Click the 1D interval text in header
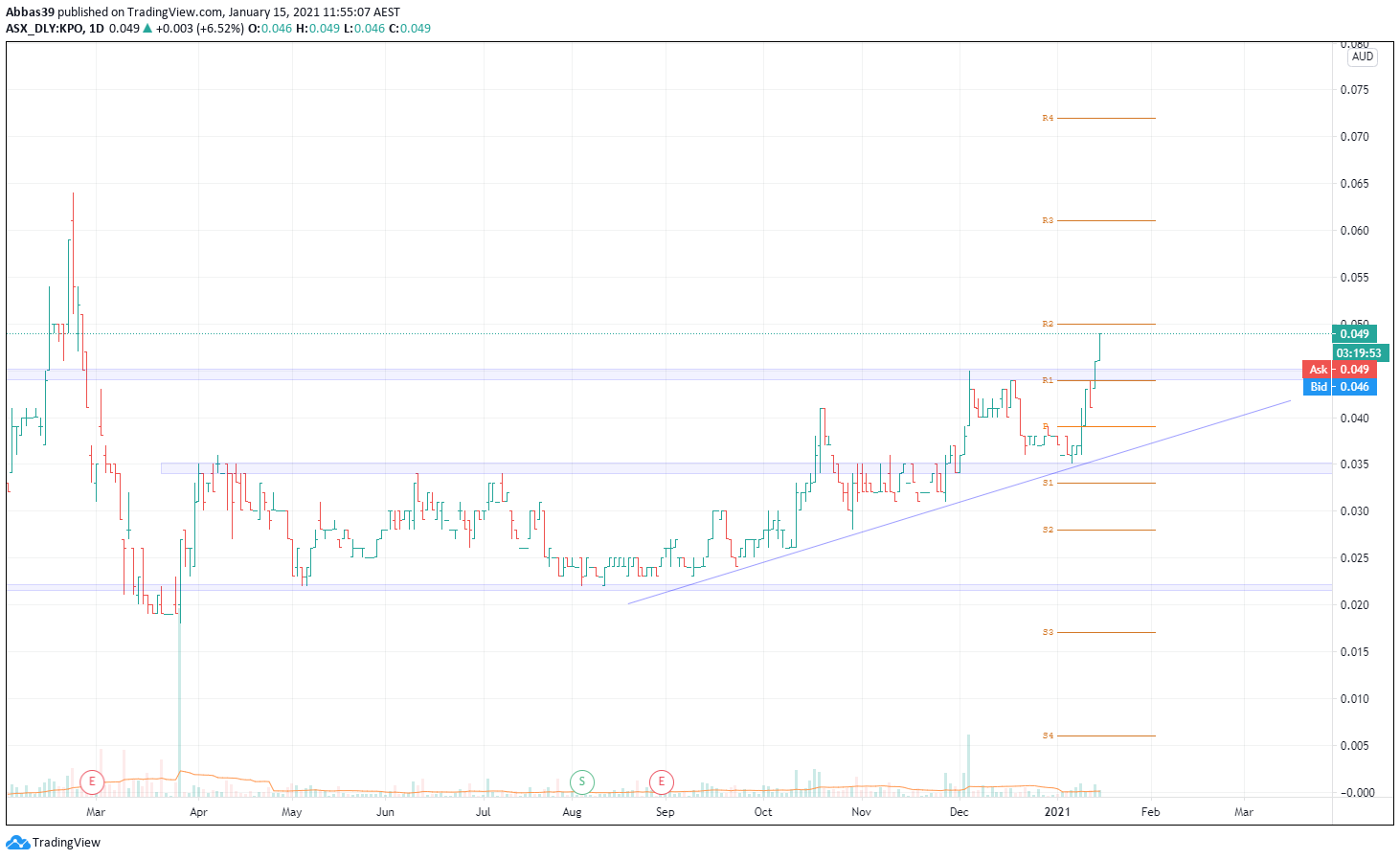Image resolution: width=1400 pixels, height=860 pixels. pos(96,29)
